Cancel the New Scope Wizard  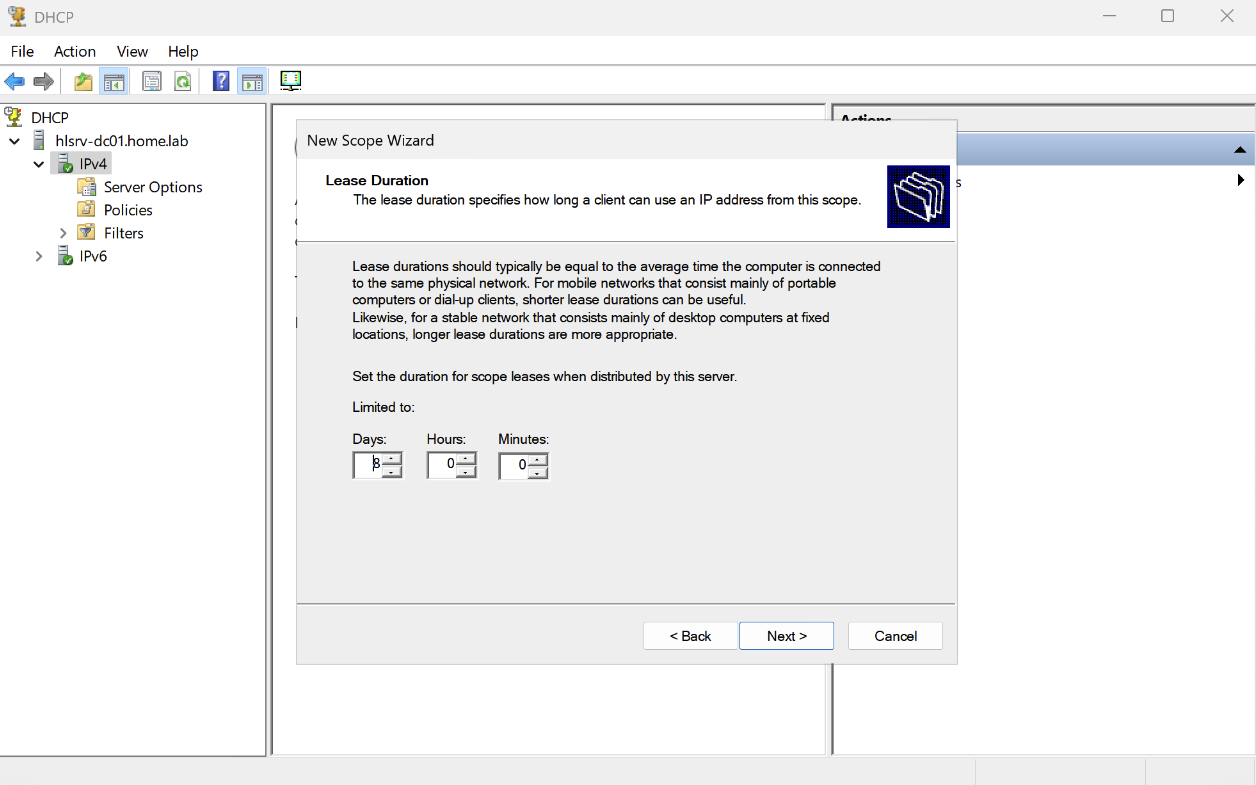tap(895, 636)
